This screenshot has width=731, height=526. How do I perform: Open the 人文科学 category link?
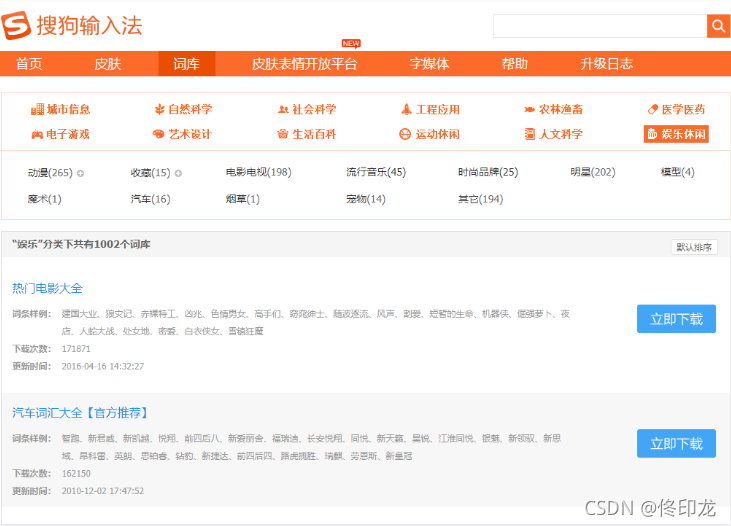[561, 134]
